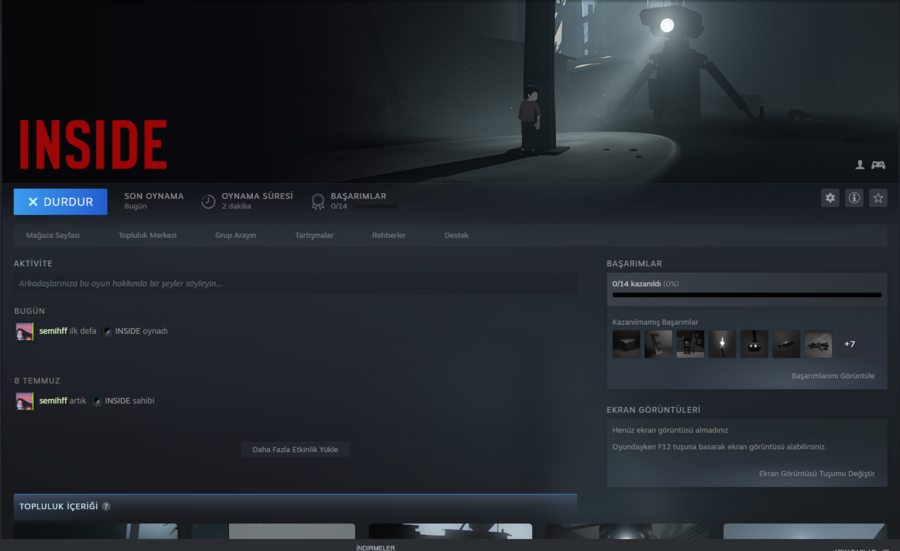Click the achievements progress bar in panel

(x=747, y=295)
